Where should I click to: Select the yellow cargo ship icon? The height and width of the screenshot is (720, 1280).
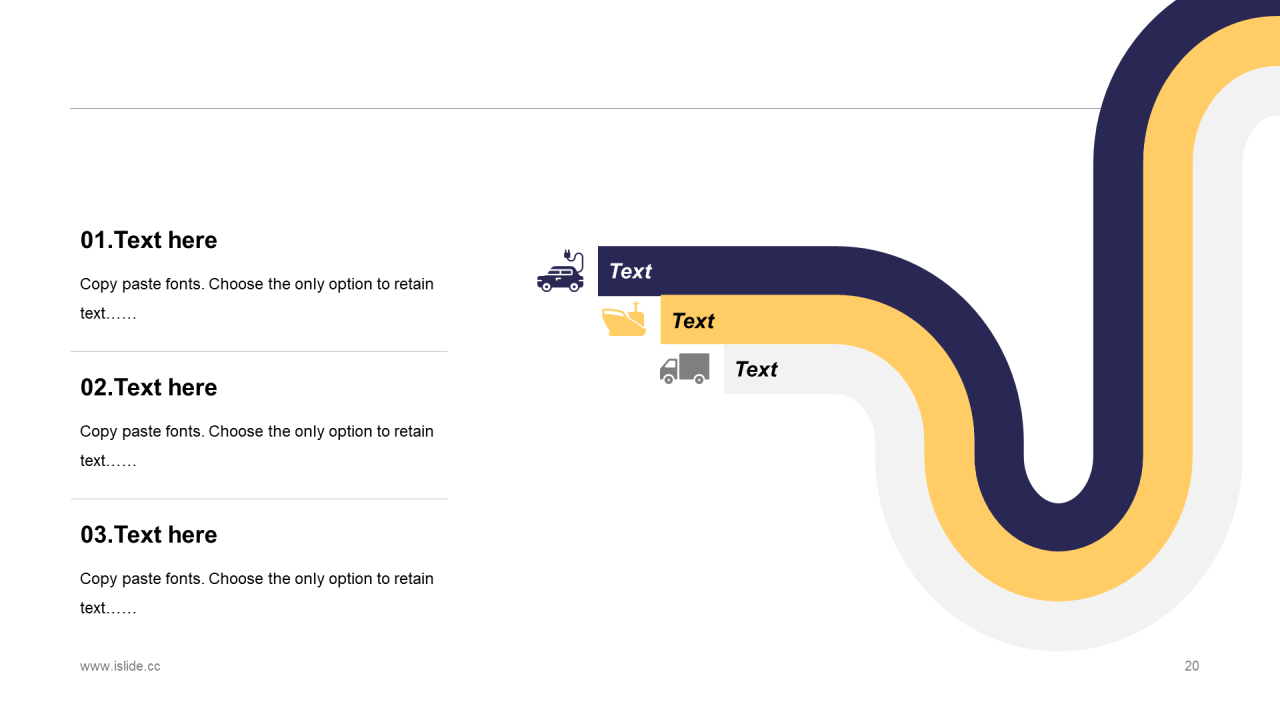(x=624, y=320)
